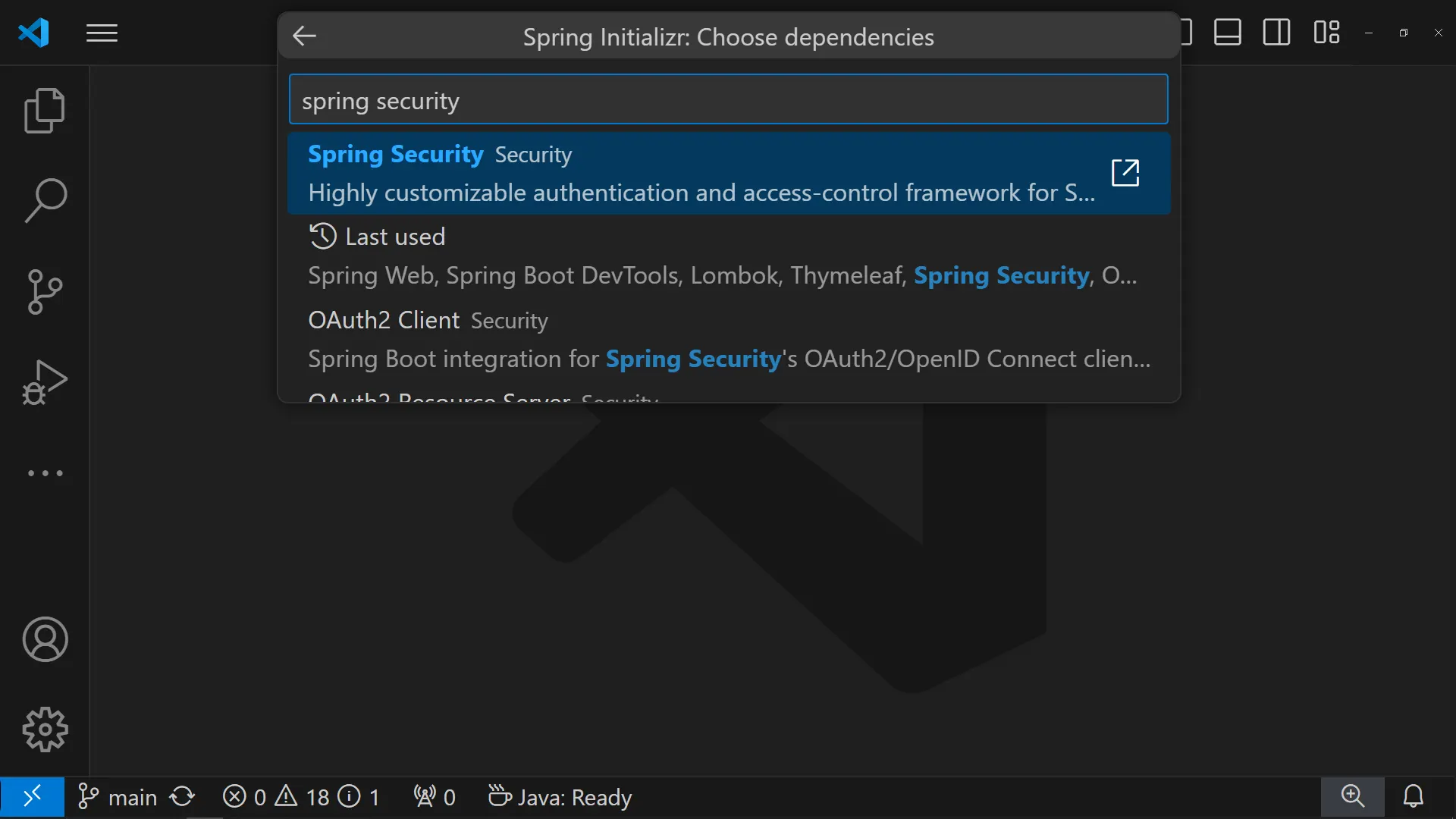Open the hamburger application menu

pos(102,33)
